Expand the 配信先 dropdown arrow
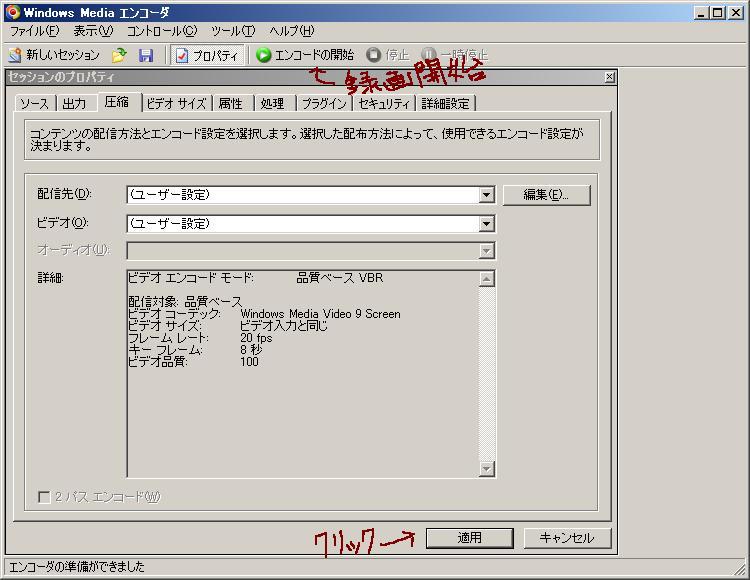This screenshot has width=750, height=580. [x=486, y=195]
